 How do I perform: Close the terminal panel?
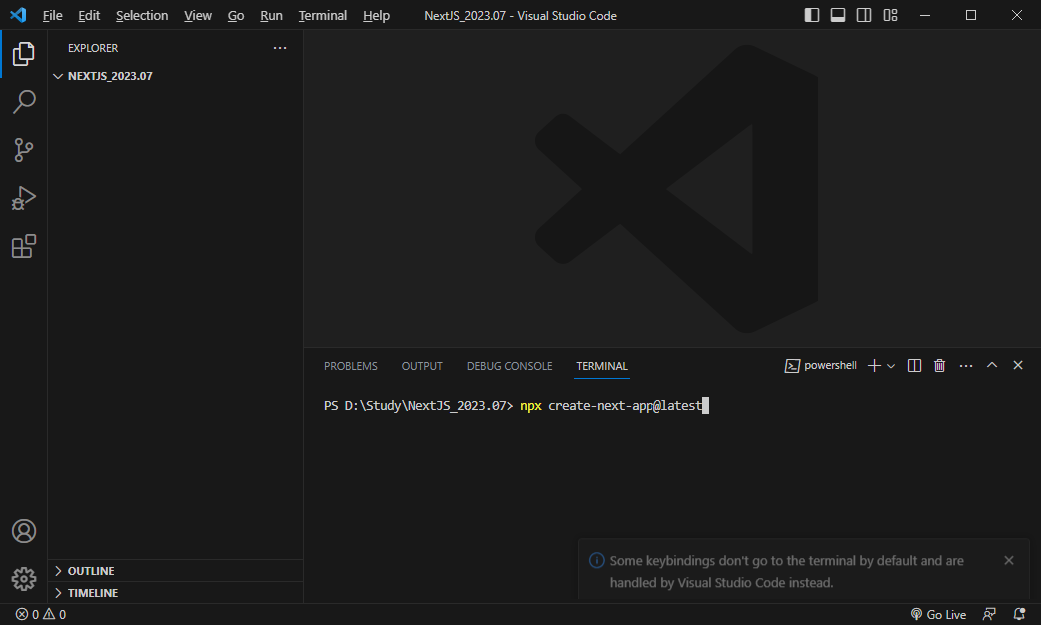tap(1018, 365)
